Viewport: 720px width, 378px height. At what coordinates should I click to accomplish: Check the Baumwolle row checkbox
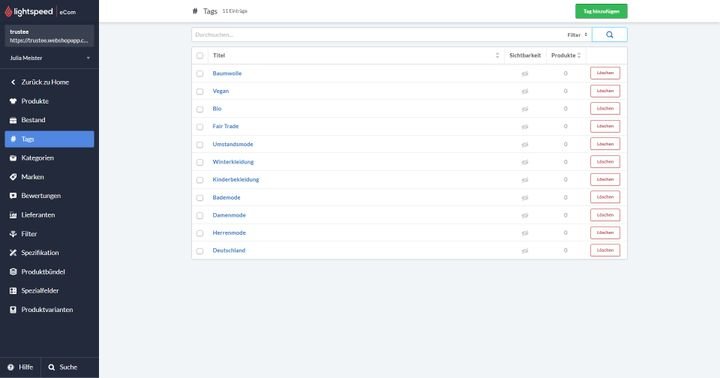pyautogui.click(x=200, y=73)
